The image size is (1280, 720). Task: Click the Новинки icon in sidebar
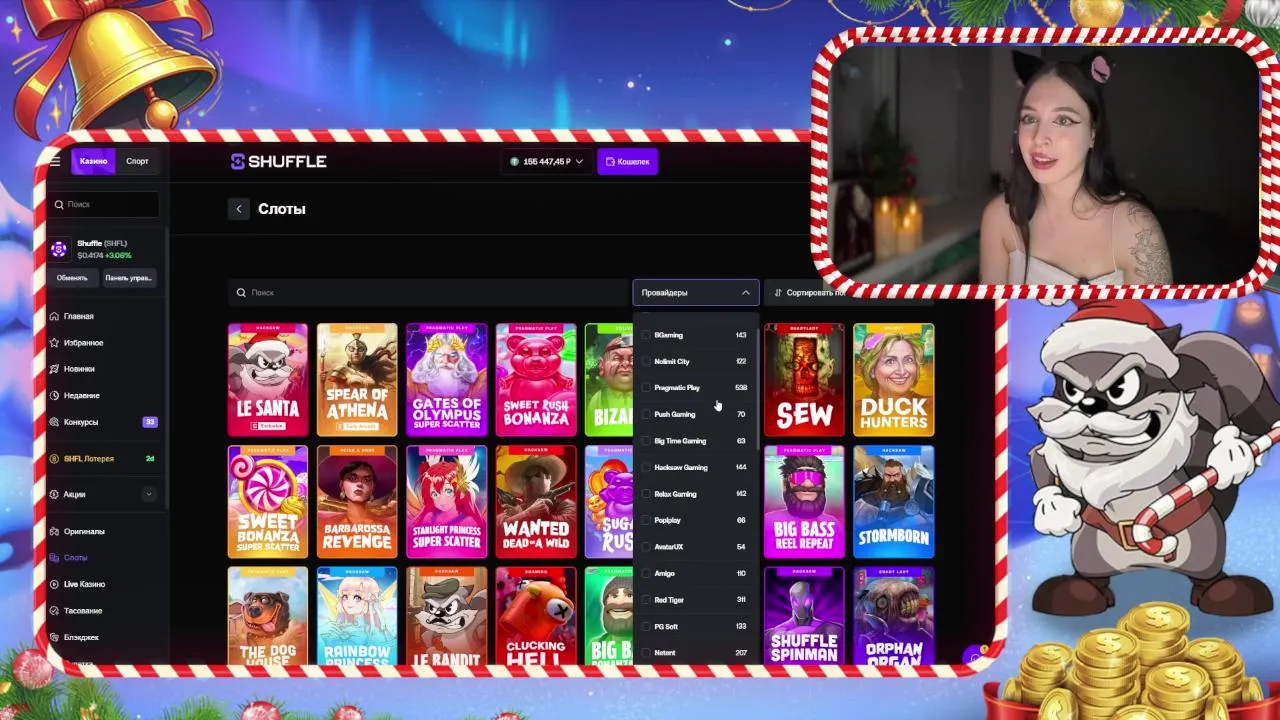[x=54, y=369]
